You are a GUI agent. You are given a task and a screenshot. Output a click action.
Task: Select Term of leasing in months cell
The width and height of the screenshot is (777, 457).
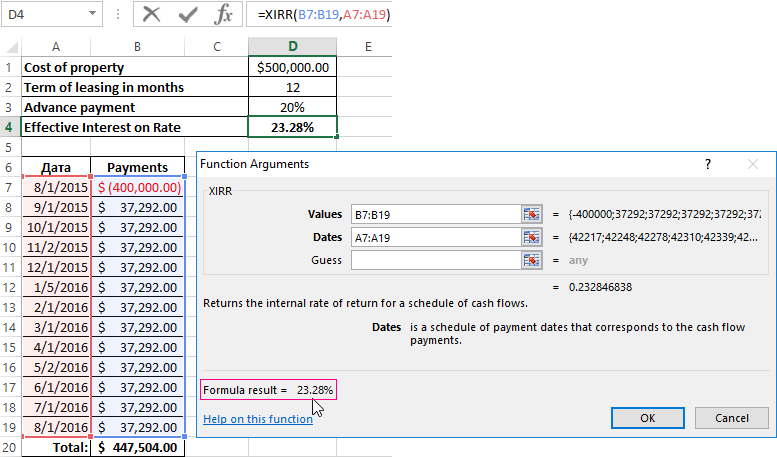(135, 87)
